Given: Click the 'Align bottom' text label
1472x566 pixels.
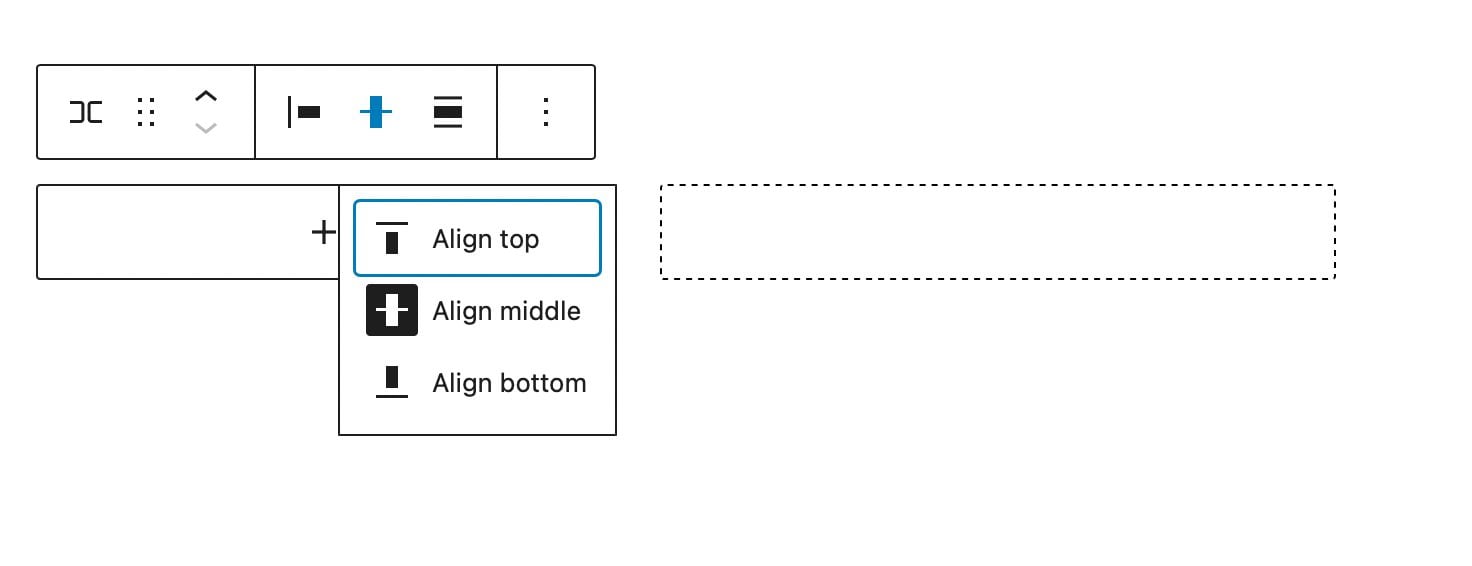Looking at the screenshot, I should pyautogui.click(x=509, y=383).
